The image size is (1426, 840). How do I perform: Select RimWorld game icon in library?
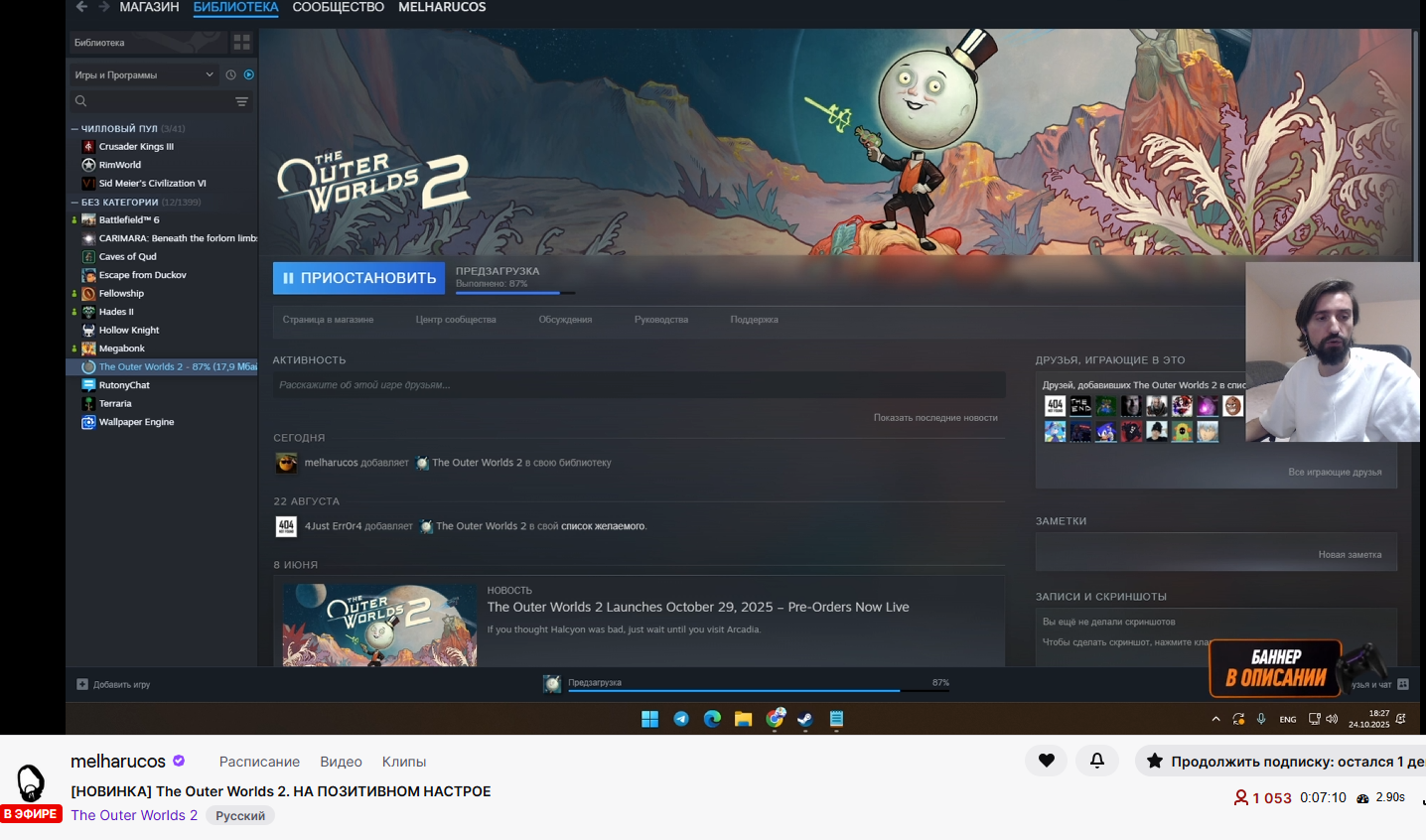88,165
